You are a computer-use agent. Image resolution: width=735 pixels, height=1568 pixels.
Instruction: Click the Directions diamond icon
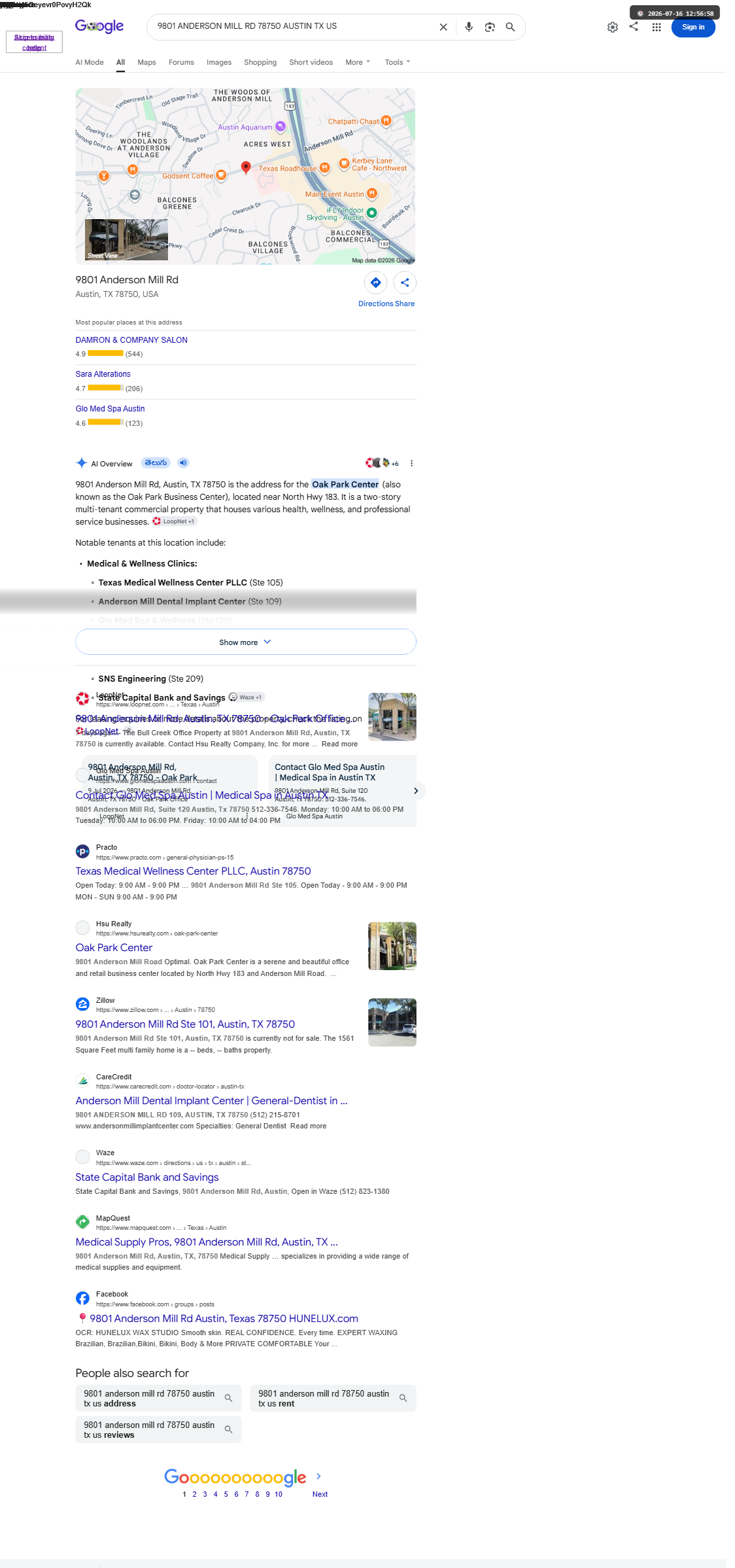click(376, 283)
